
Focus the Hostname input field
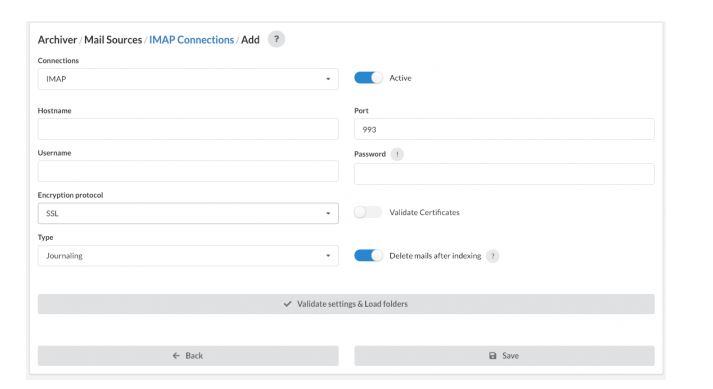click(188, 129)
